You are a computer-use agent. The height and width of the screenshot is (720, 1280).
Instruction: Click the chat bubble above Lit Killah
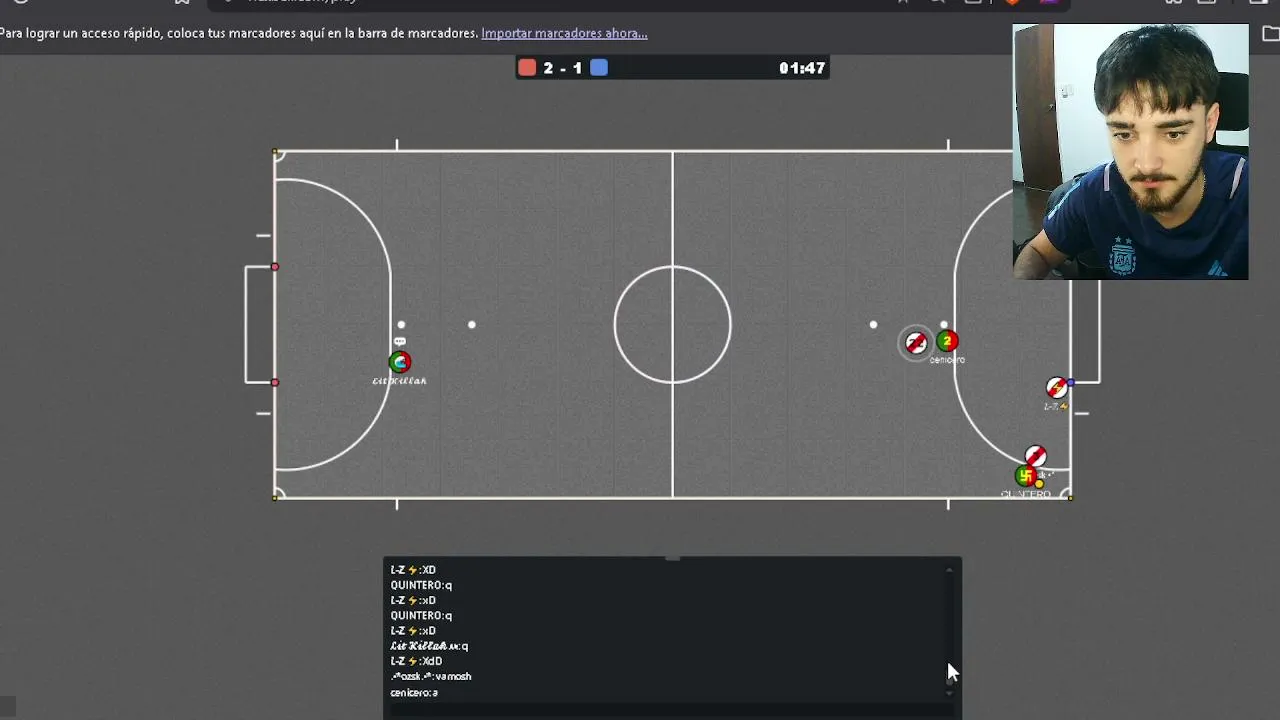(x=400, y=342)
